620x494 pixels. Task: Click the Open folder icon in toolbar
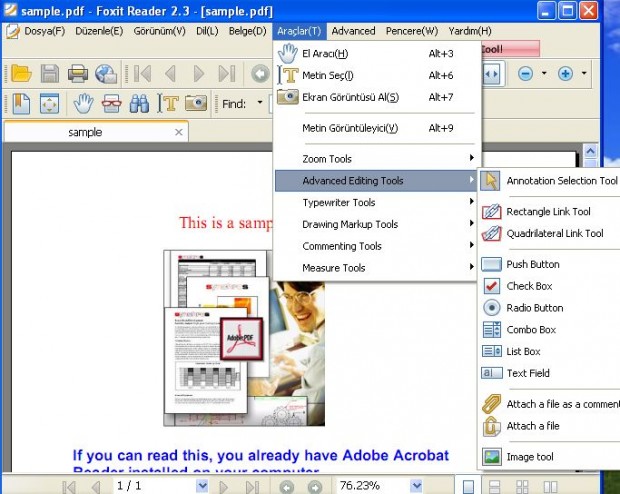21,74
